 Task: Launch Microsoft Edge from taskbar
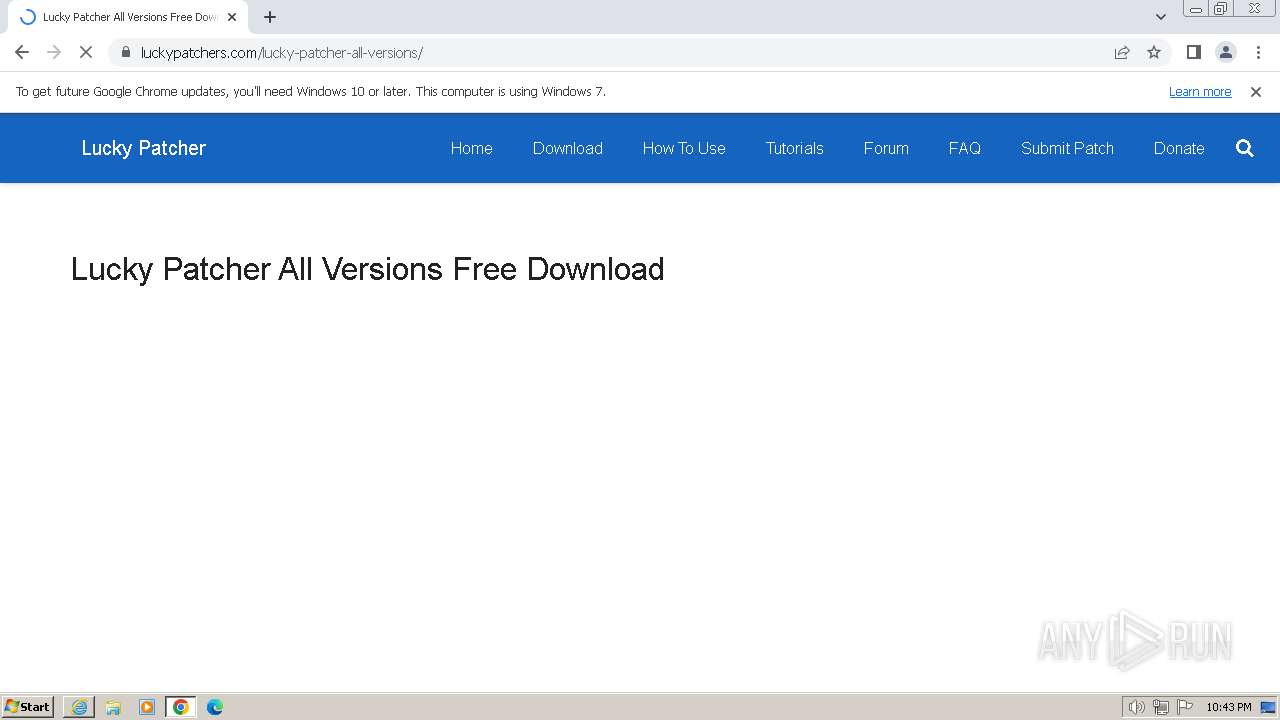(x=215, y=707)
